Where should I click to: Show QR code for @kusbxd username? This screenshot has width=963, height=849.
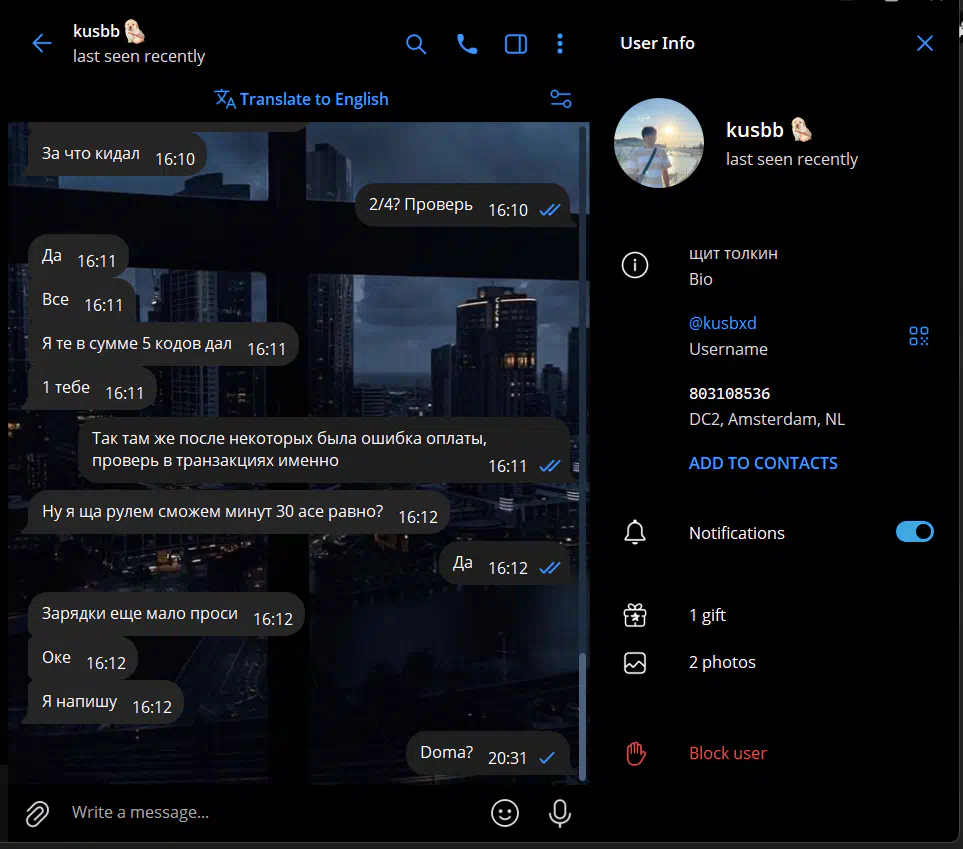919,336
